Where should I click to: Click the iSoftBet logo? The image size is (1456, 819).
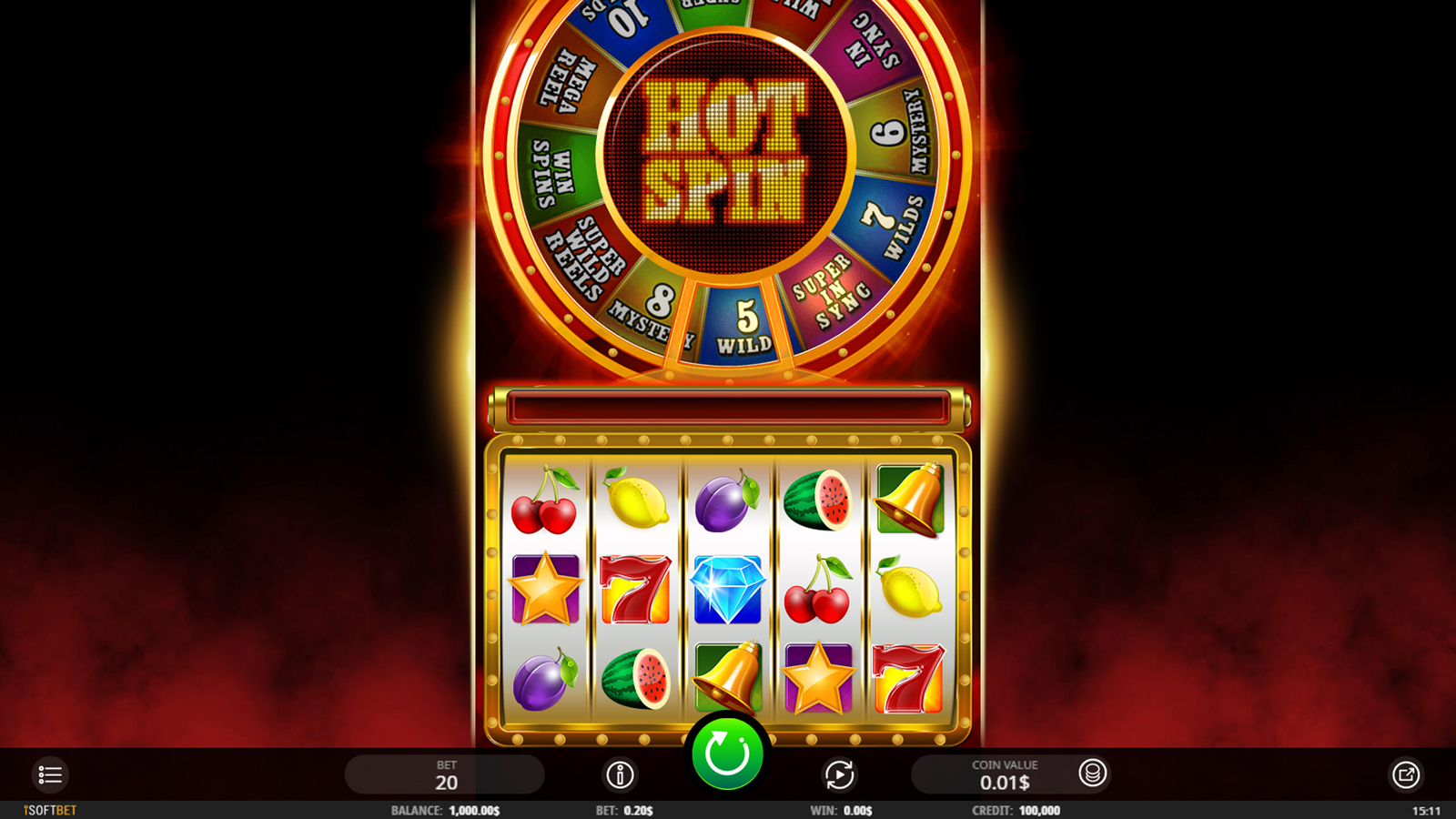tap(50, 810)
